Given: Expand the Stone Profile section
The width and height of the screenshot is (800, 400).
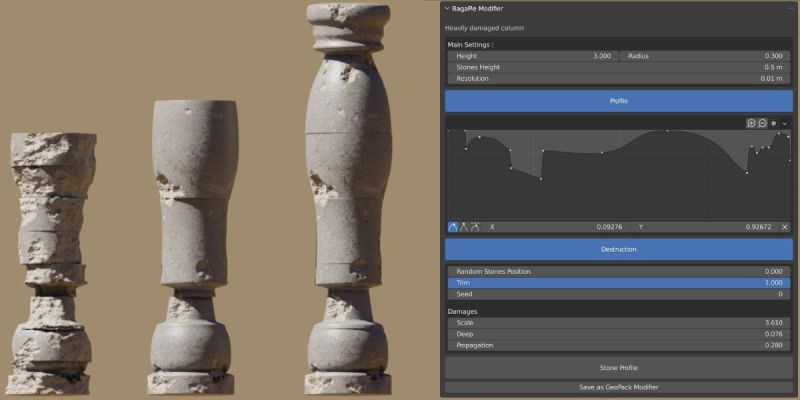Looking at the screenshot, I should tap(618, 368).
